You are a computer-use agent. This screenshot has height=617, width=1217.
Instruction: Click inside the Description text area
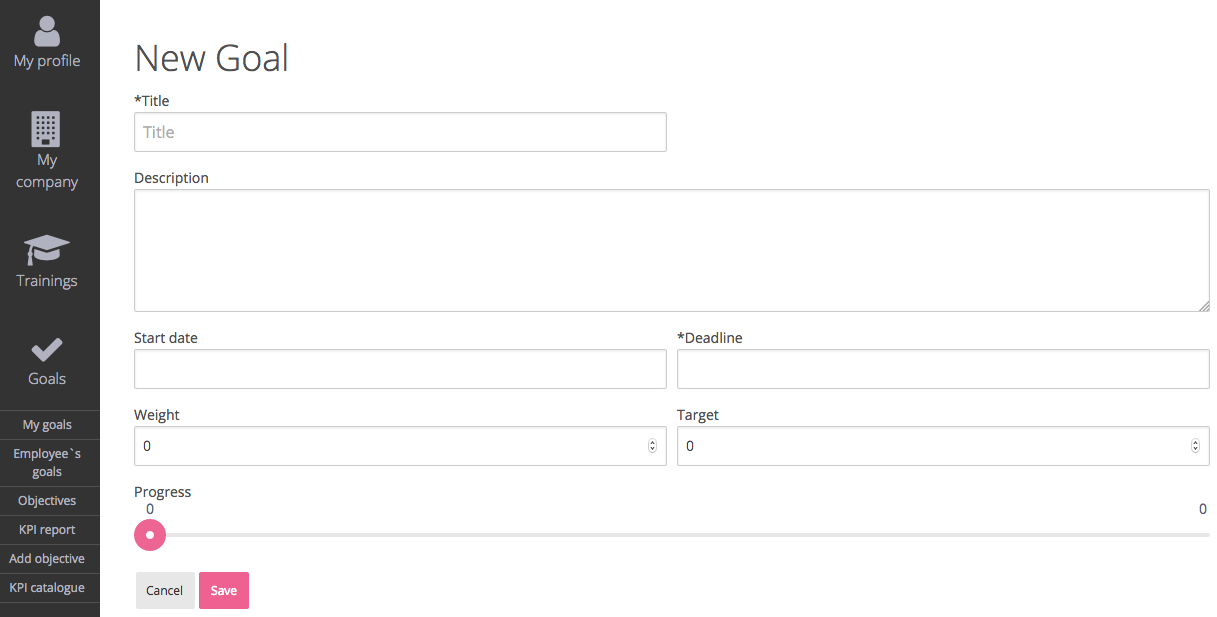tap(672, 250)
